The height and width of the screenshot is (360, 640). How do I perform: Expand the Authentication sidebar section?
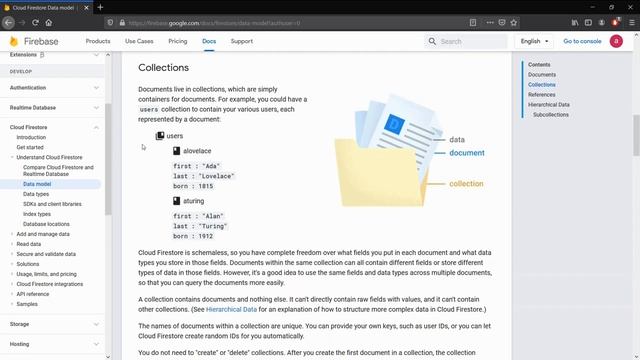coord(96,88)
